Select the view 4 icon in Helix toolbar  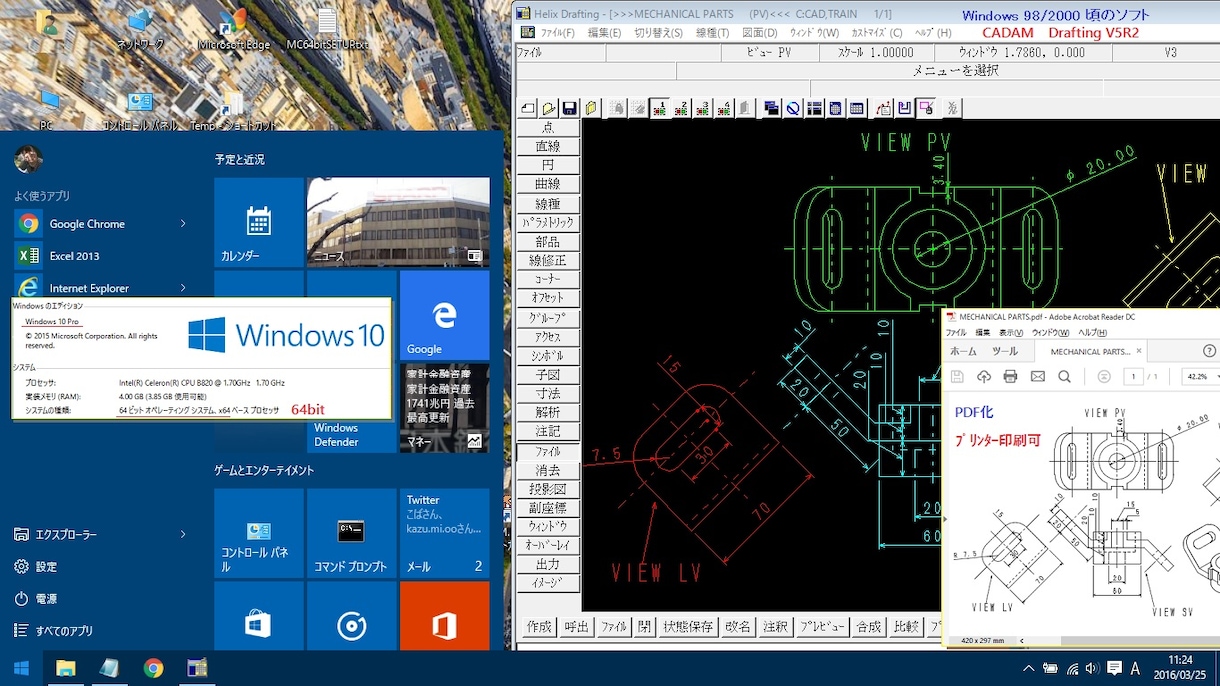coord(725,108)
